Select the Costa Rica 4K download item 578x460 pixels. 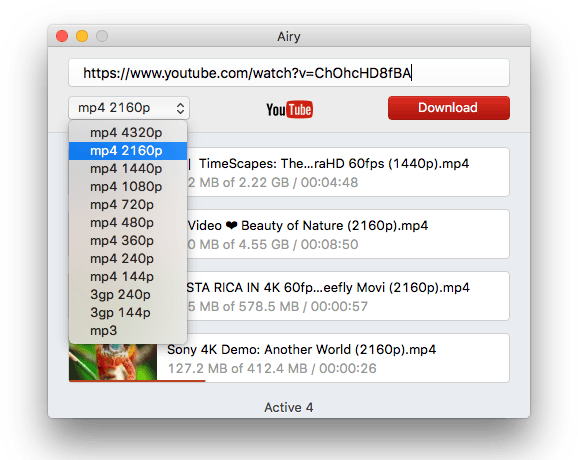click(348, 296)
